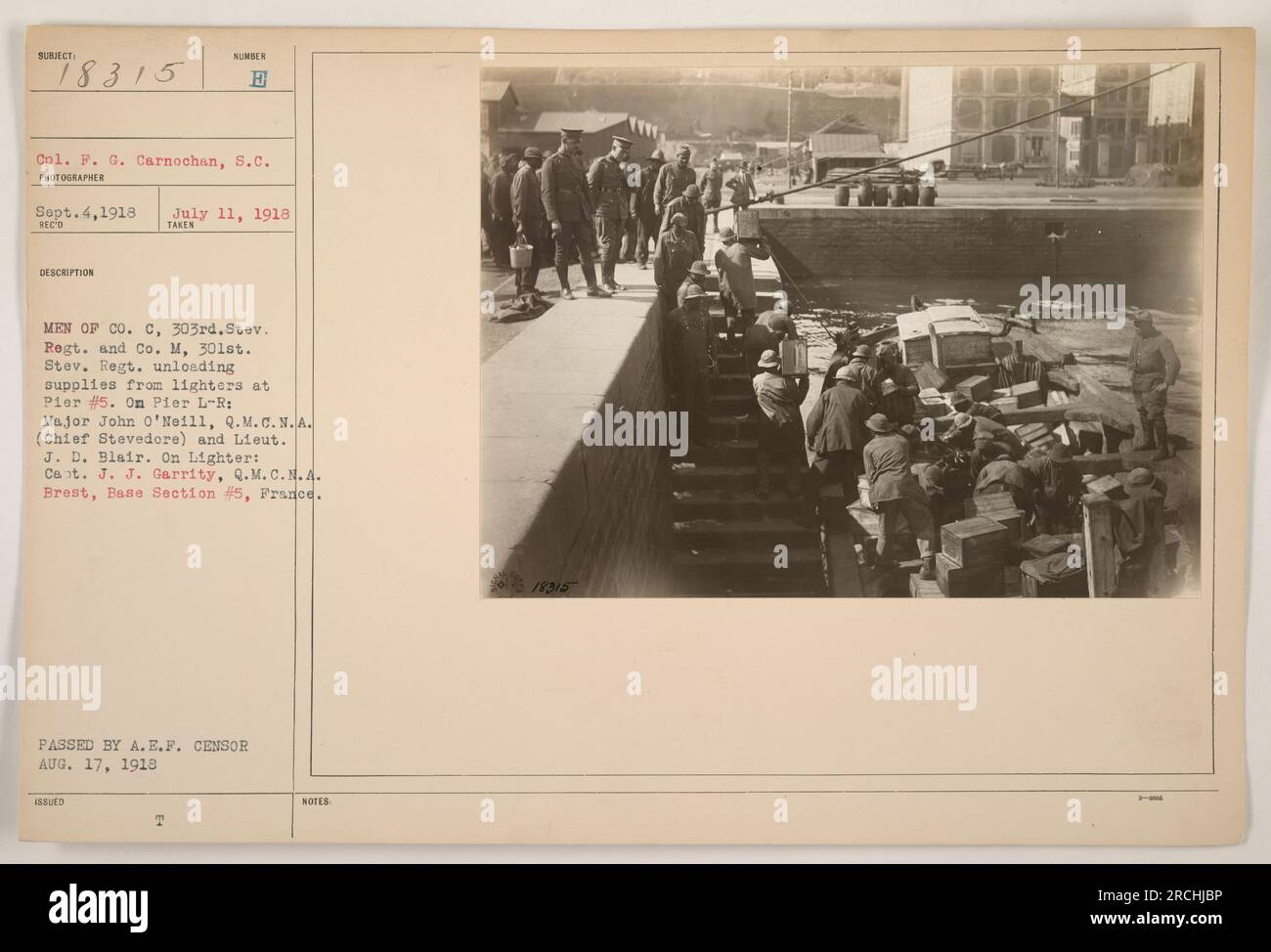Click the DESCRIPTION field label
Screen dimensions: 1271x952
click(66, 273)
